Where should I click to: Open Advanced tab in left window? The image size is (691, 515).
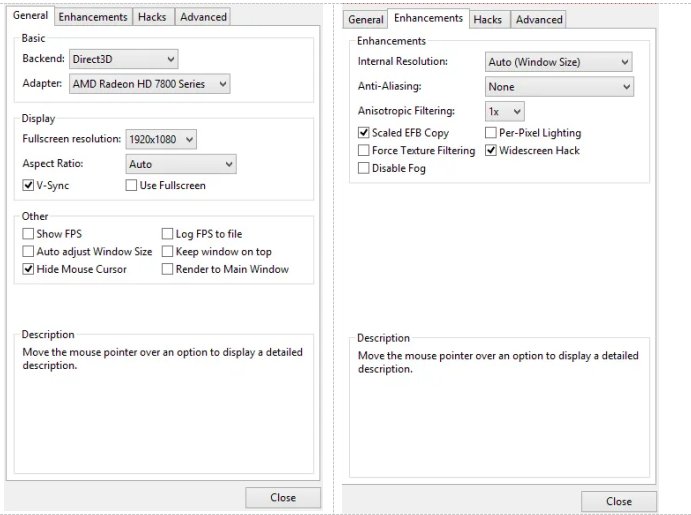click(x=203, y=17)
